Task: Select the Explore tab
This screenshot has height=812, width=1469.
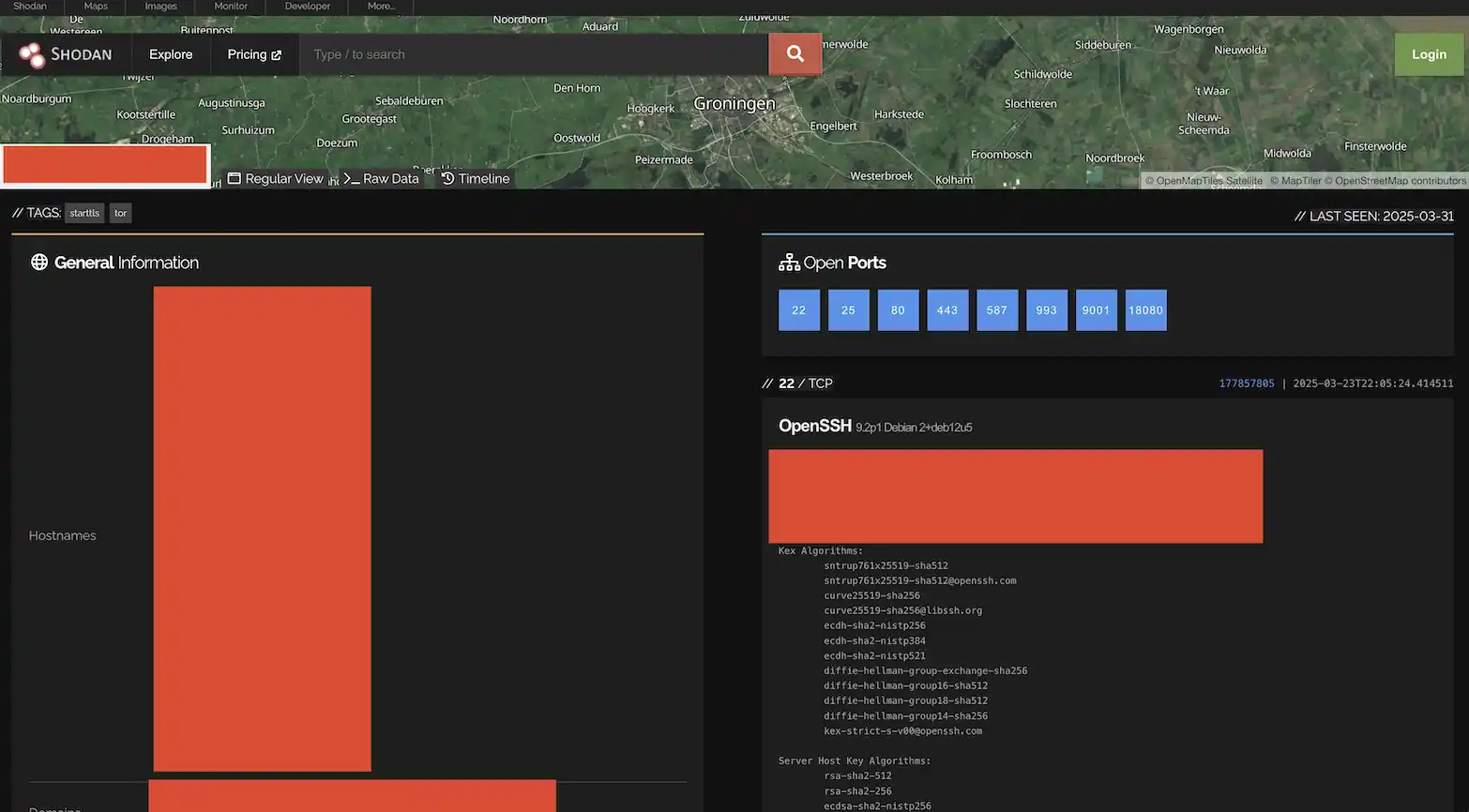Action: point(170,54)
